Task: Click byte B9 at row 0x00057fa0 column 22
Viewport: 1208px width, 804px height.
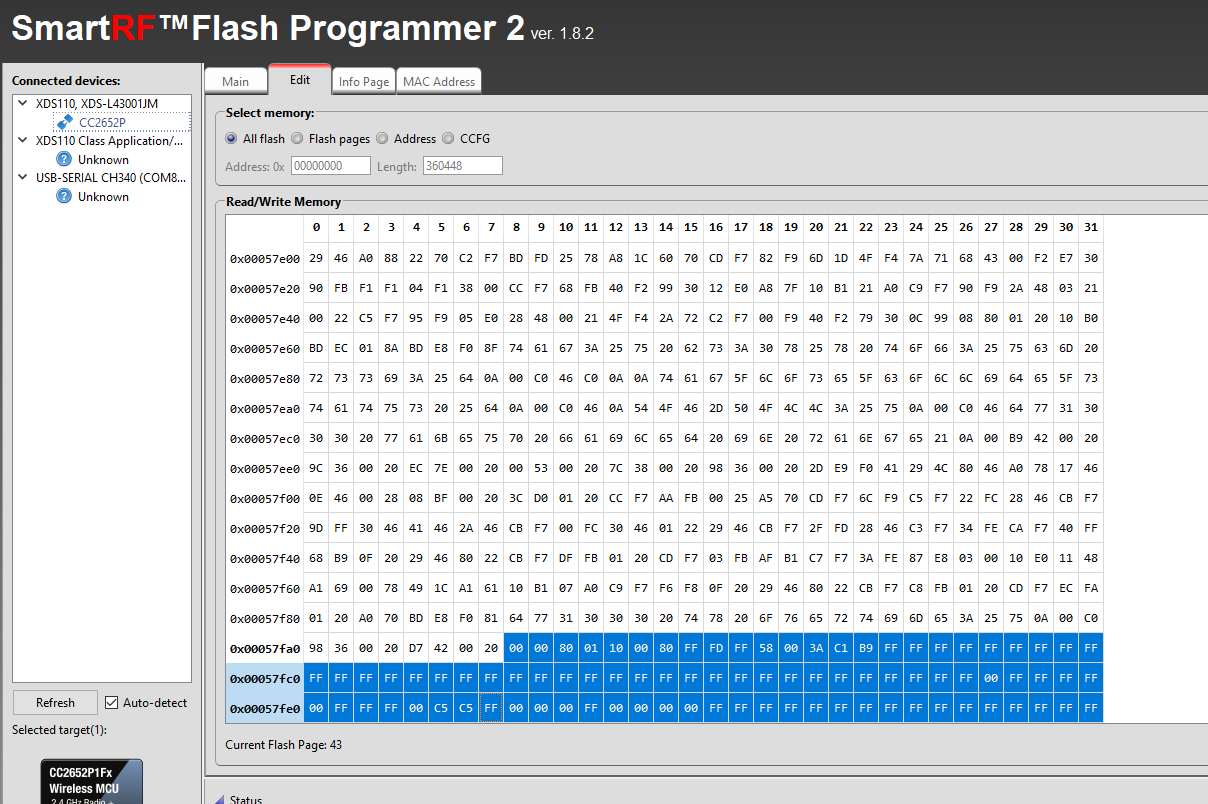Action: [x=866, y=648]
